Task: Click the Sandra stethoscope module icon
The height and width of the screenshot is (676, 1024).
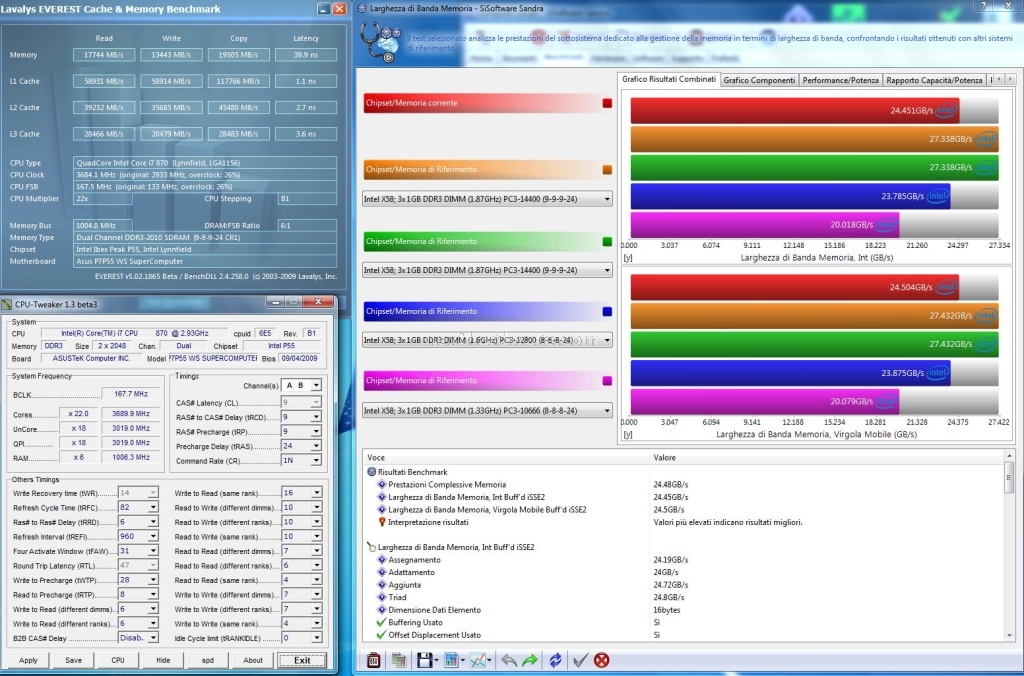Action: [380, 42]
